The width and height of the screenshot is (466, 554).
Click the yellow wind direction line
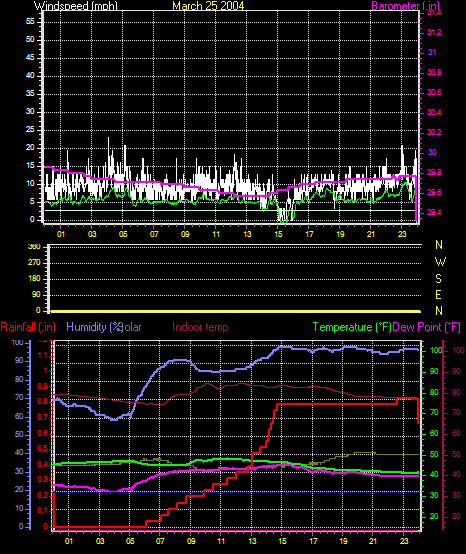(x=236, y=311)
